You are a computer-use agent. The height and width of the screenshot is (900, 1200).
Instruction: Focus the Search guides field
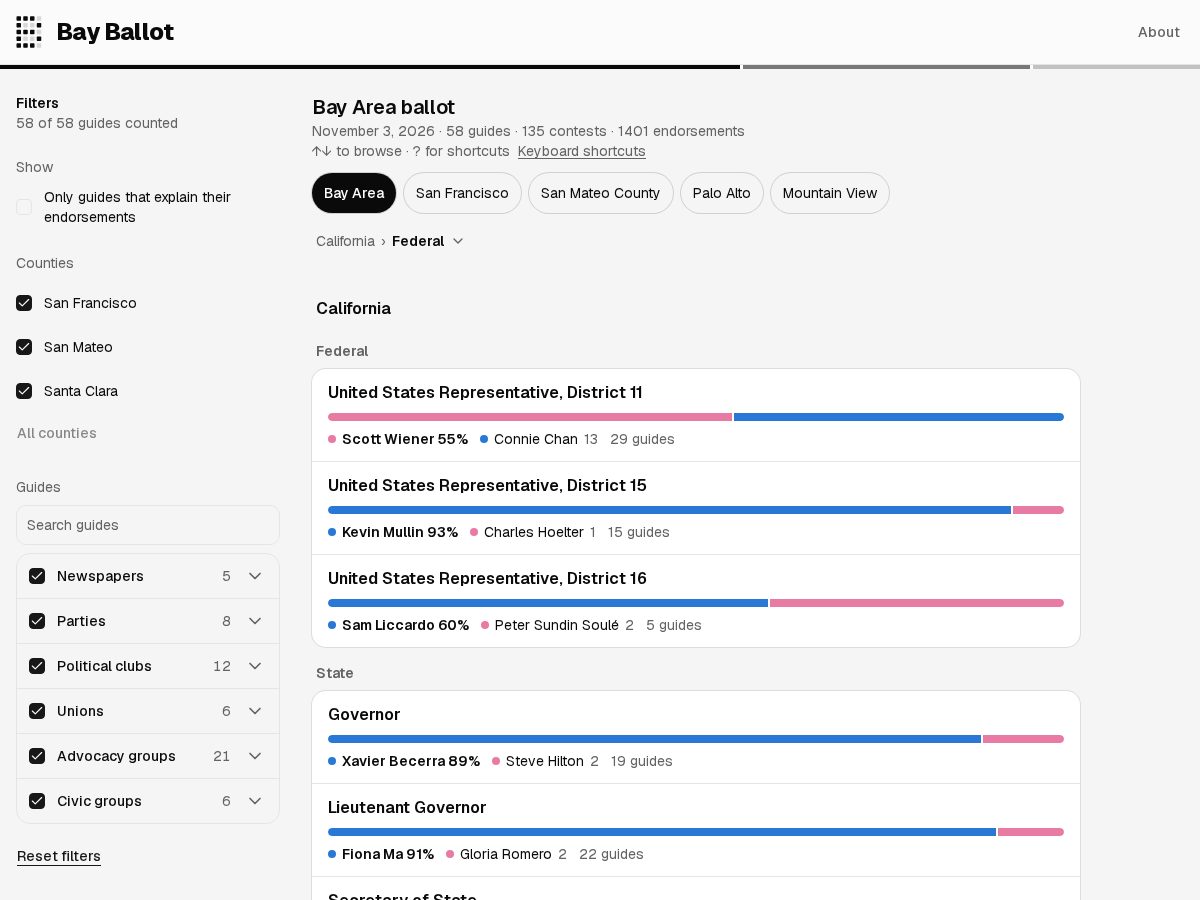(148, 525)
